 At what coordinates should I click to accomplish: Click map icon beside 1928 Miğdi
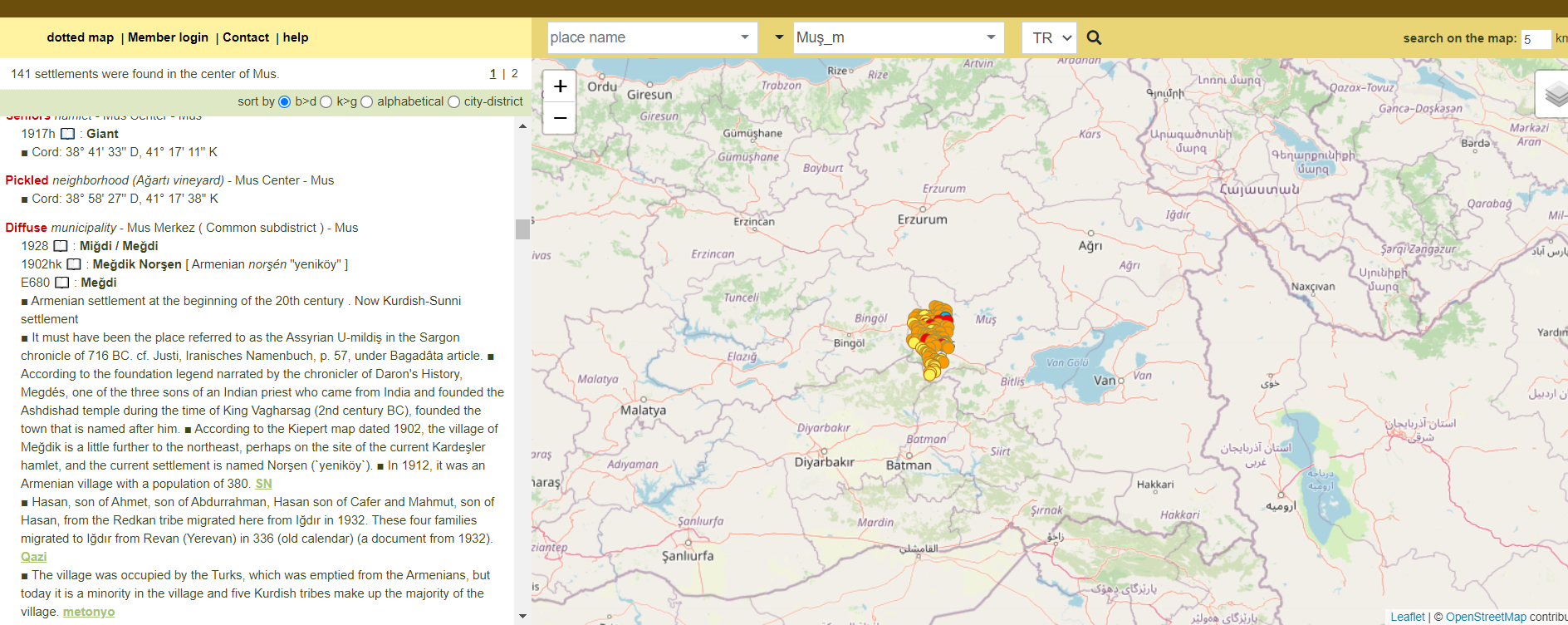click(x=61, y=246)
